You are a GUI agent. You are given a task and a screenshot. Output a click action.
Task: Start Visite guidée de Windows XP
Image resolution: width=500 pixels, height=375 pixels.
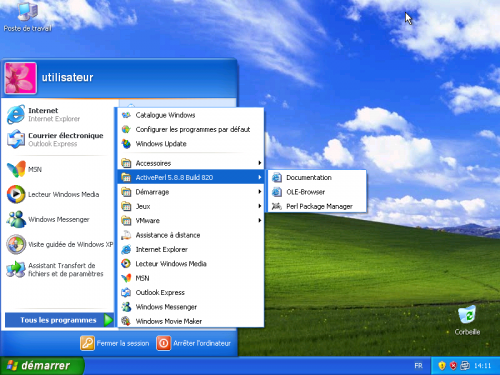60,244
